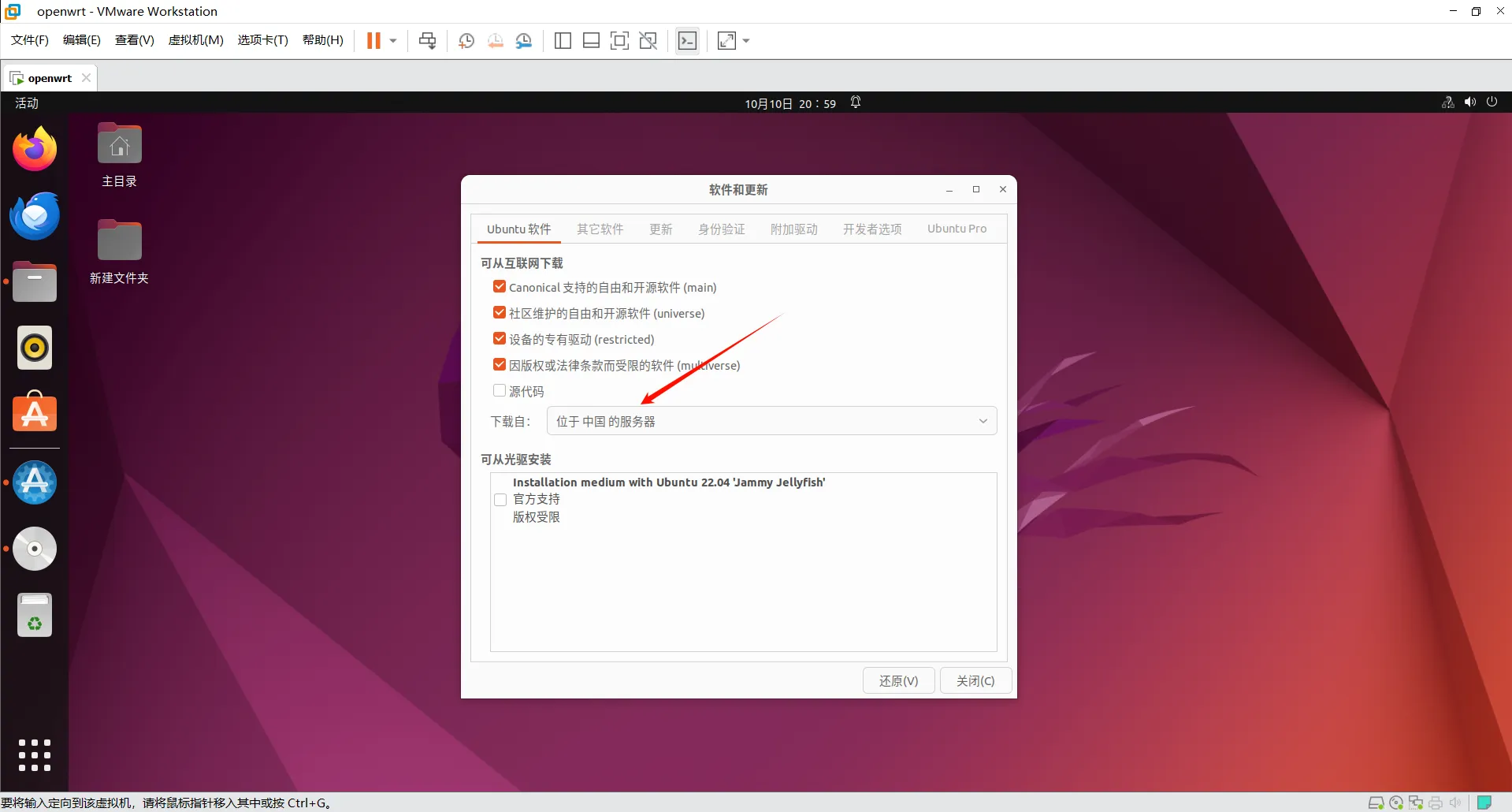This screenshot has width=1512, height=812.
Task: Launch Firefox from the Ubuntu dock
Action: coord(34,148)
